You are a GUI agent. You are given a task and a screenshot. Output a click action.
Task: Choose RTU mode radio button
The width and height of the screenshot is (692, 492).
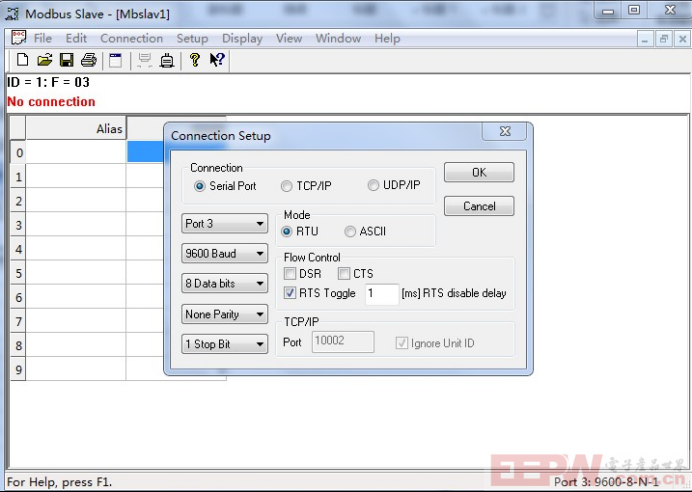click(287, 232)
